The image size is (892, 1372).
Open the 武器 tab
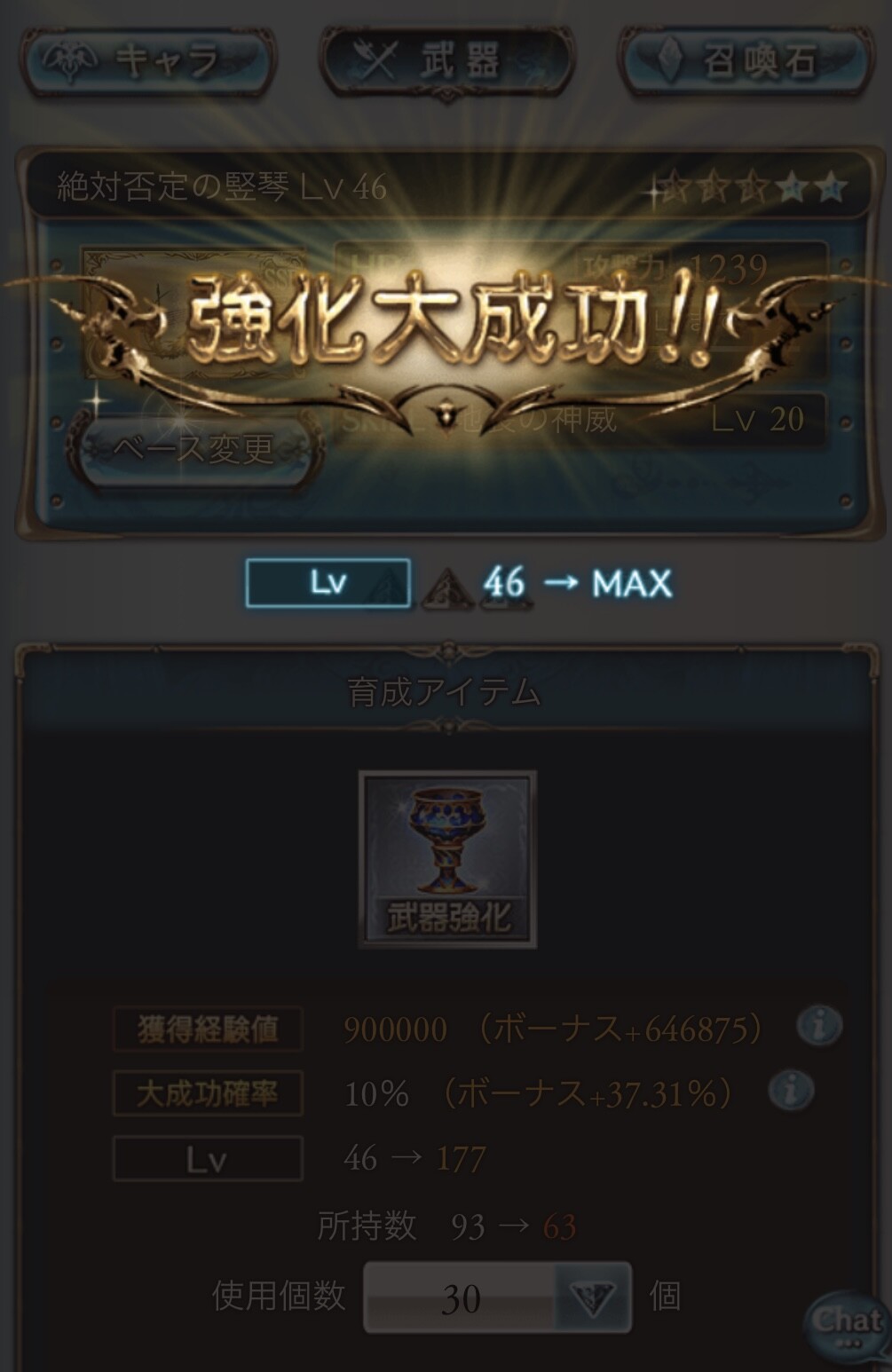(448, 60)
